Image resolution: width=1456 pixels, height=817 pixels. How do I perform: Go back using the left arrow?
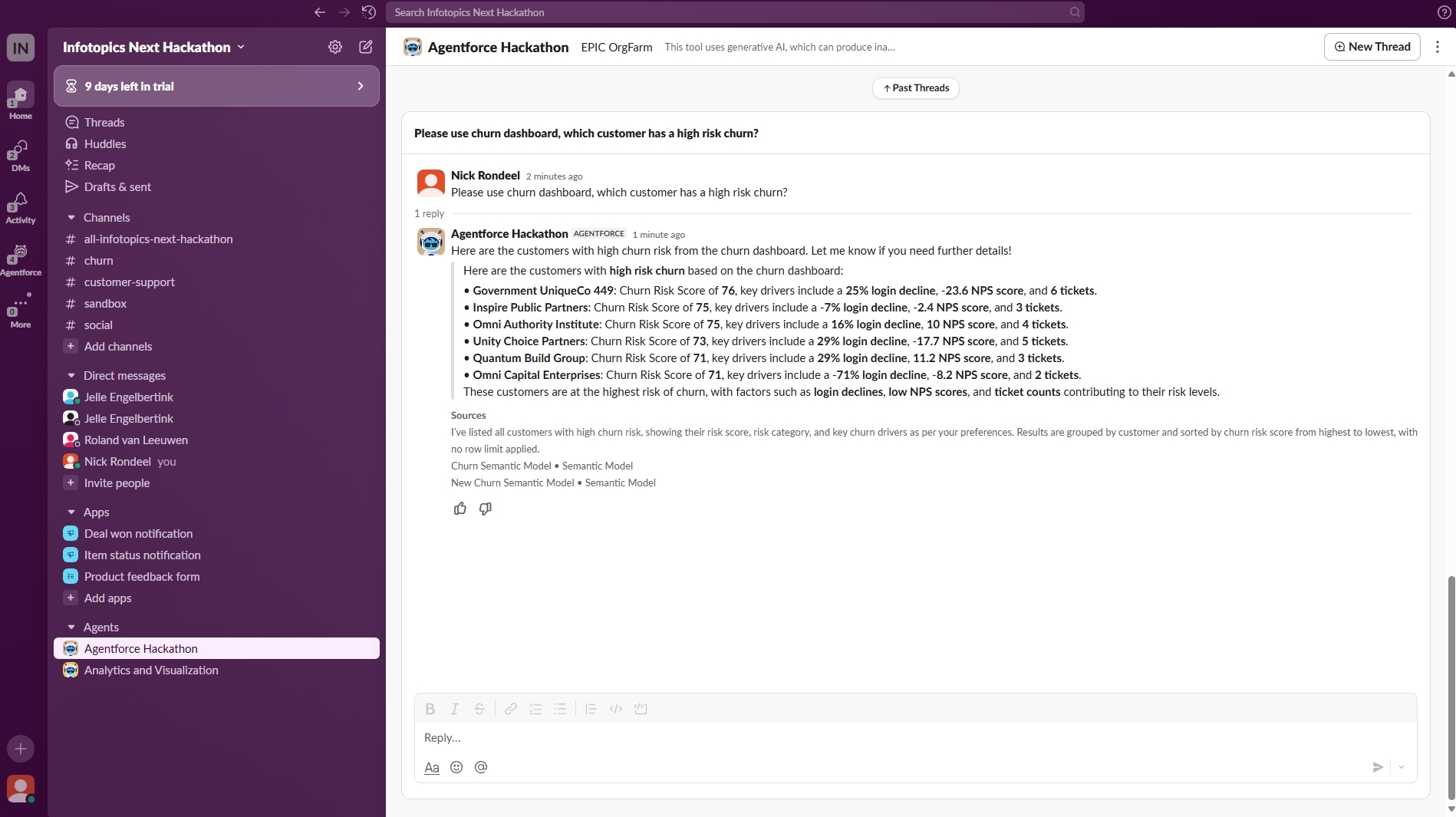tap(320, 12)
